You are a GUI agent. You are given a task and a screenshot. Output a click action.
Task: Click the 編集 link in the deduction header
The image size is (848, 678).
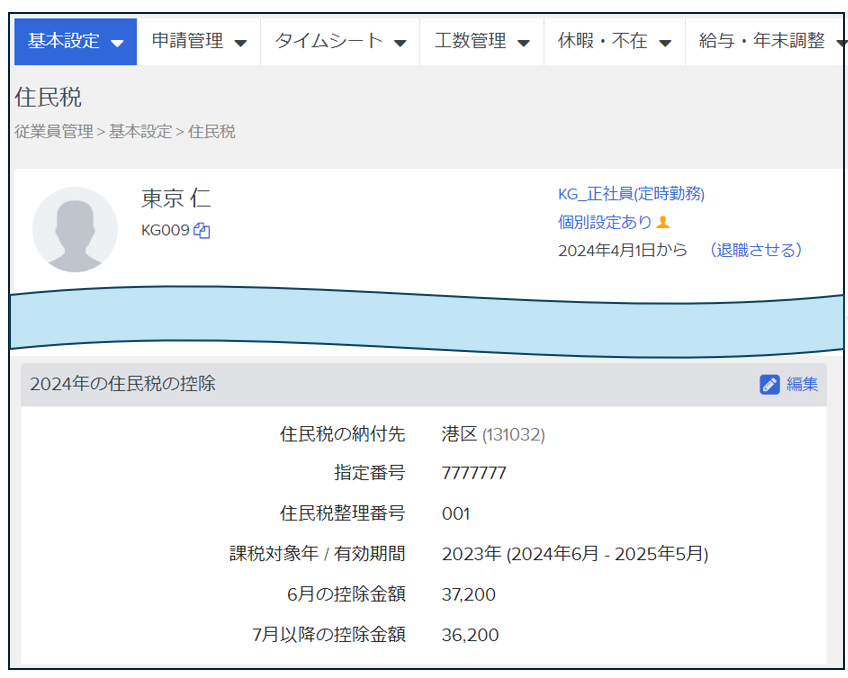pos(802,384)
